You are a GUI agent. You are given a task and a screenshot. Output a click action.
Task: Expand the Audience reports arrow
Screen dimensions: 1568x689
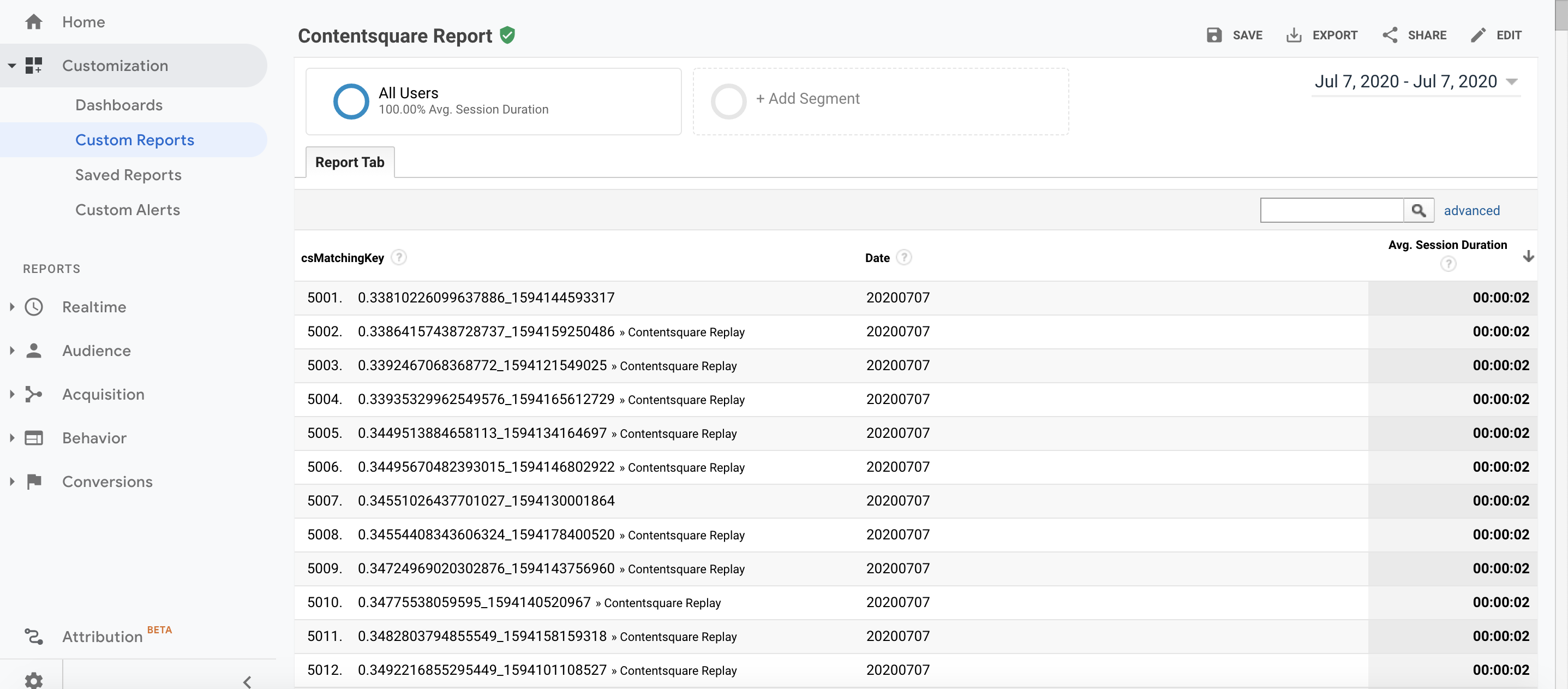[11, 351]
